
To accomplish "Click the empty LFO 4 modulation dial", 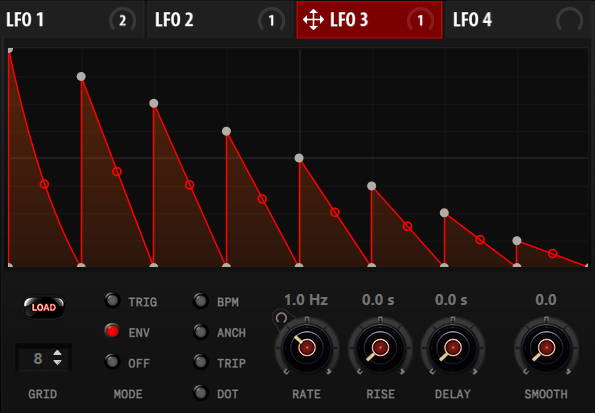I will click(569, 20).
